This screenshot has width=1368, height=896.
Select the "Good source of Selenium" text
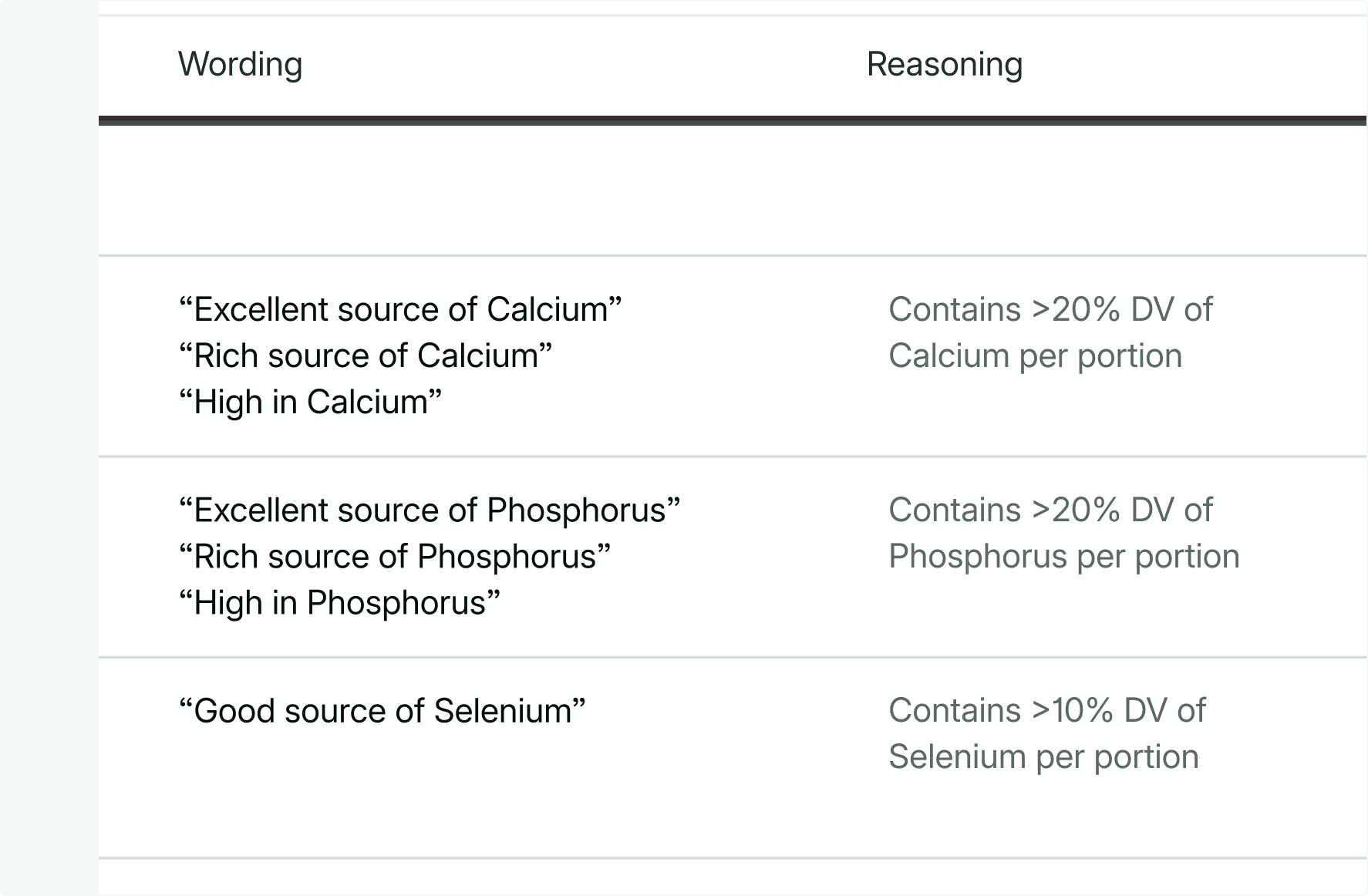click(382, 710)
